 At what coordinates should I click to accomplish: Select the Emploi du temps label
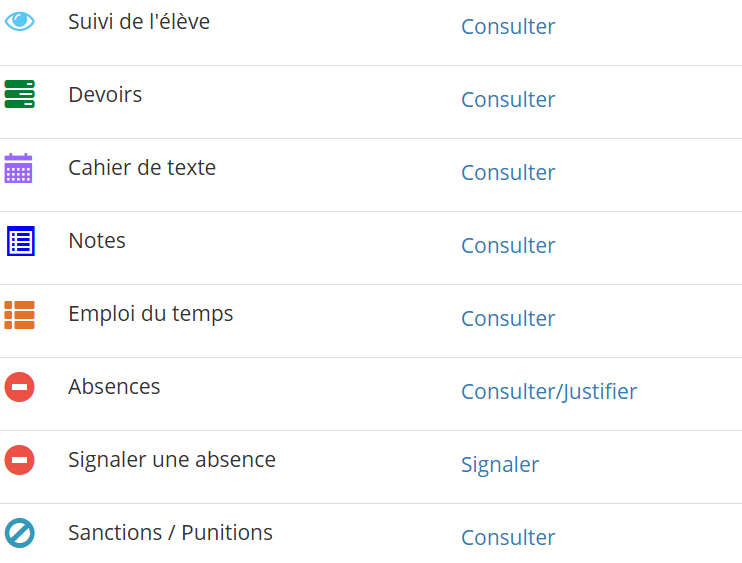(x=150, y=314)
